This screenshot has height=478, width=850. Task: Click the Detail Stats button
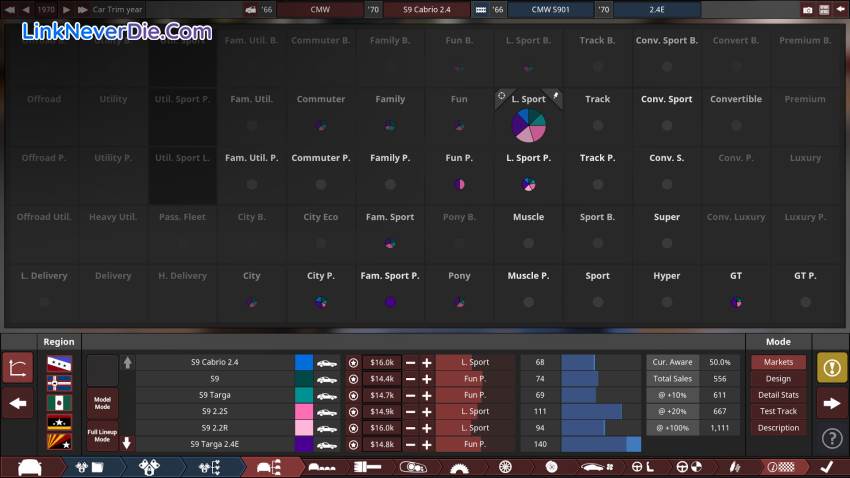pyautogui.click(x=778, y=395)
